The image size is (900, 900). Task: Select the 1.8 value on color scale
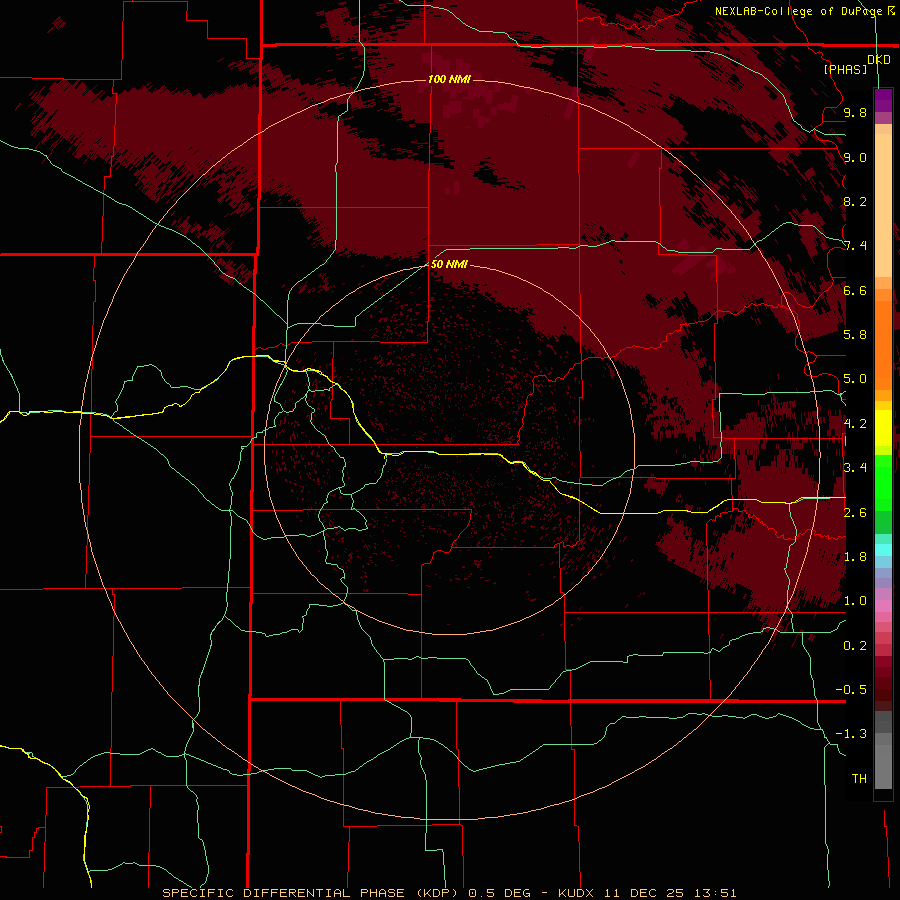coord(855,557)
